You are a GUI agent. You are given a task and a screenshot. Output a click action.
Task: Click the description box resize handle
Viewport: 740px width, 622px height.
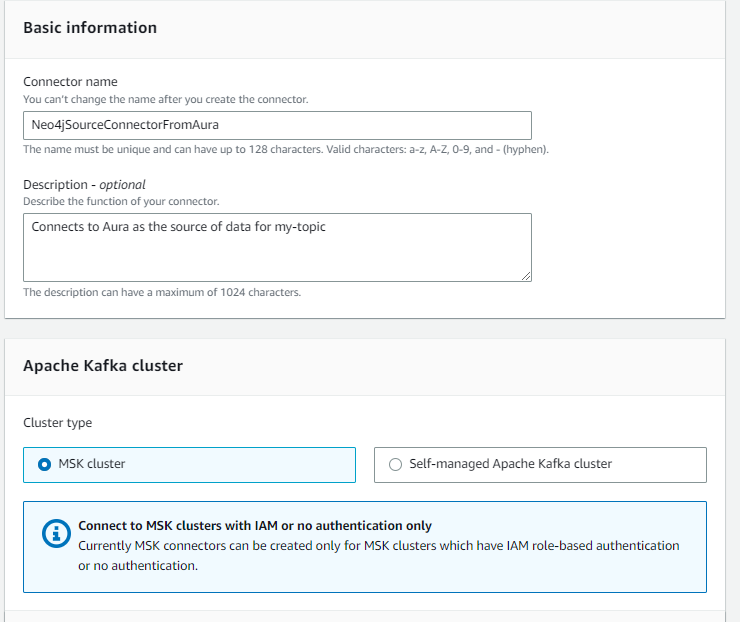[x=526, y=277]
